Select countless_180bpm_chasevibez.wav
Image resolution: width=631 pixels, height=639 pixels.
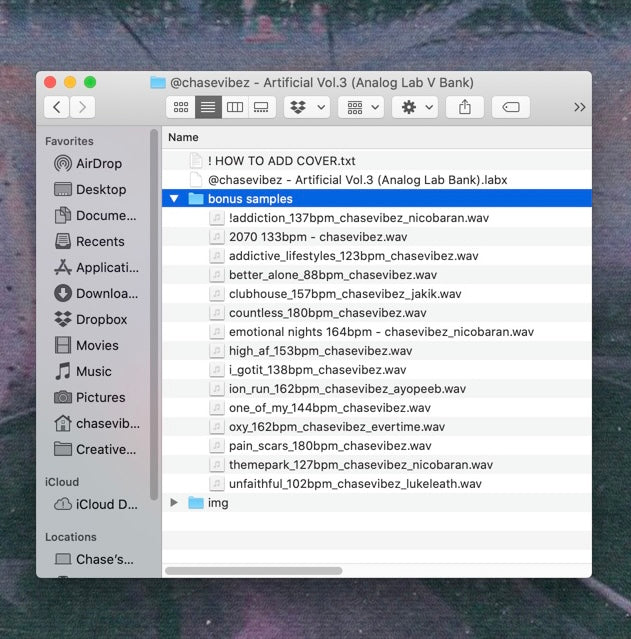tap(377, 313)
